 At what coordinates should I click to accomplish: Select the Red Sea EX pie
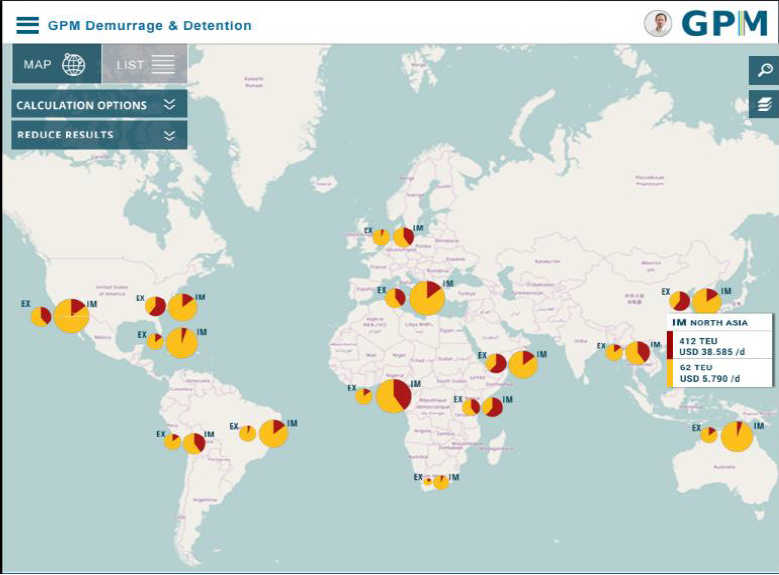coord(496,363)
